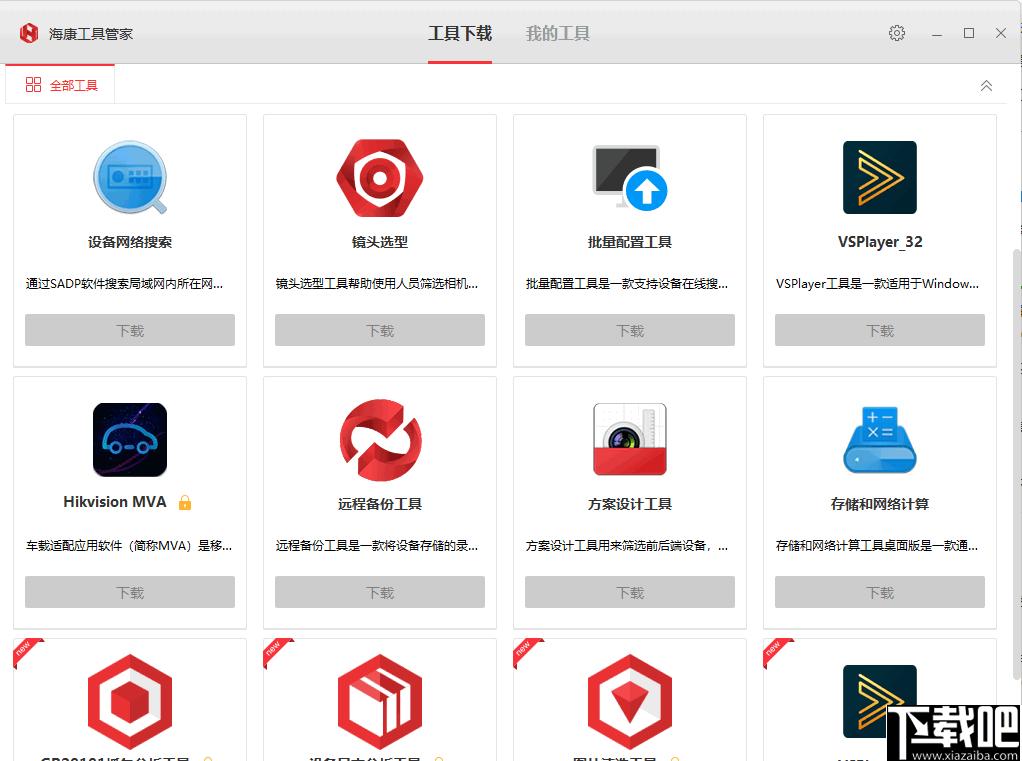Viewport: 1022px width, 761px height.
Task: Click description starting 远程备份工具是一款
Action: click(377, 545)
